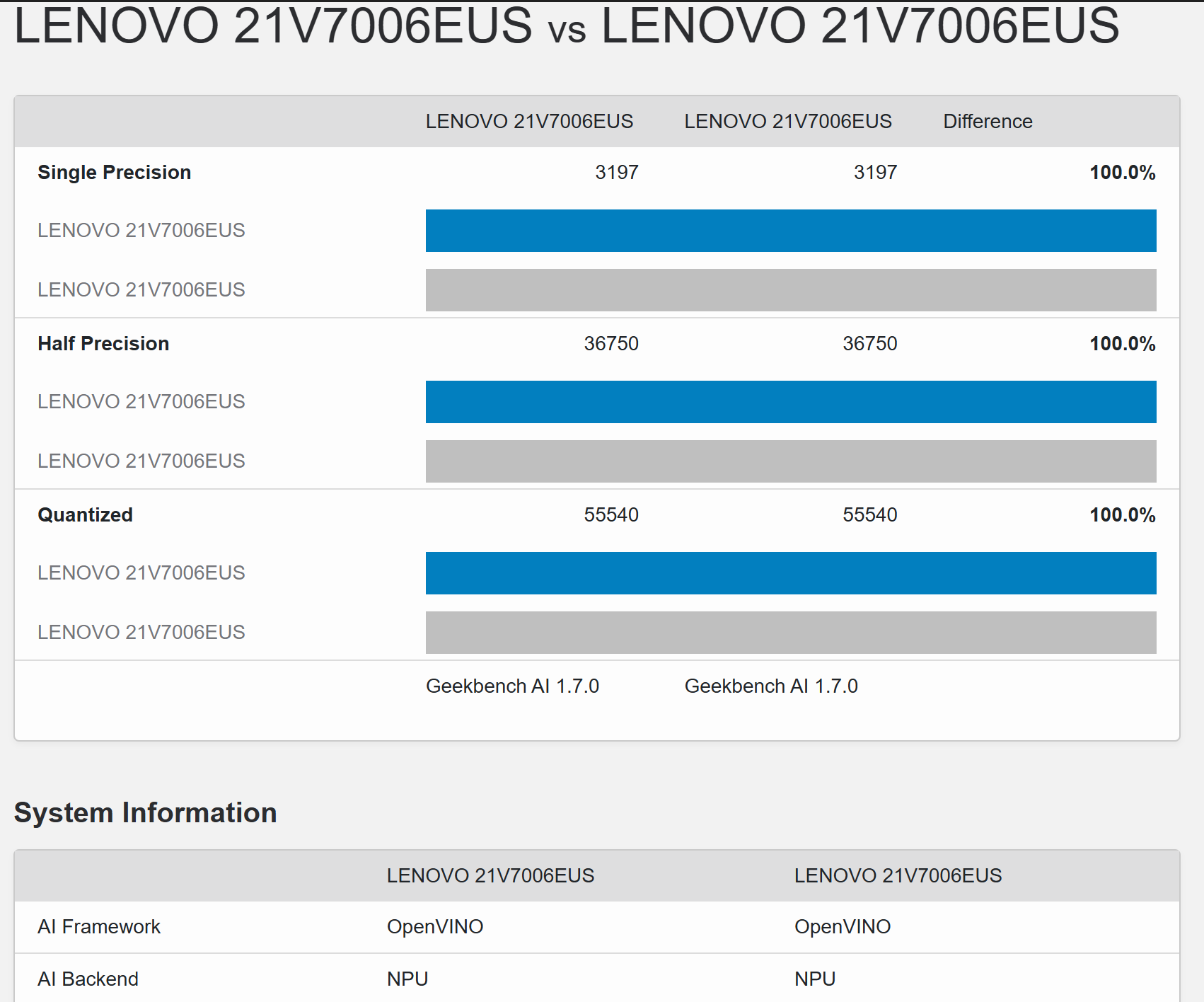The width and height of the screenshot is (1204, 1002).
Task: Select the Single Precision 100.0% difference value
Action: click(x=1122, y=173)
